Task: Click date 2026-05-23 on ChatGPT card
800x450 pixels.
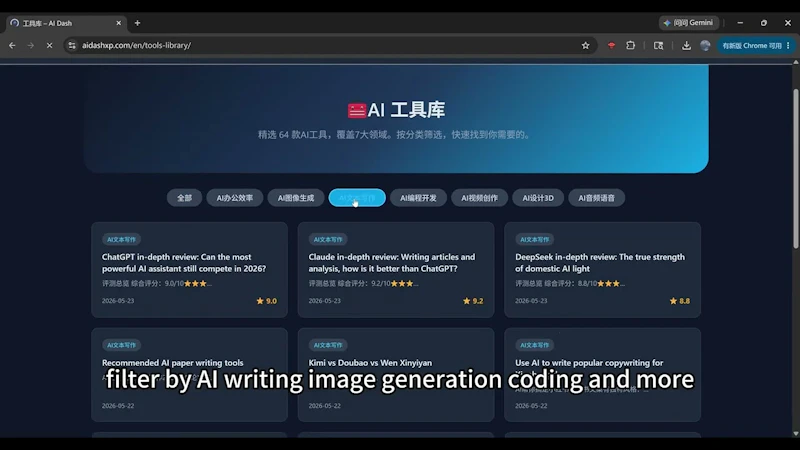Action: [118, 301]
